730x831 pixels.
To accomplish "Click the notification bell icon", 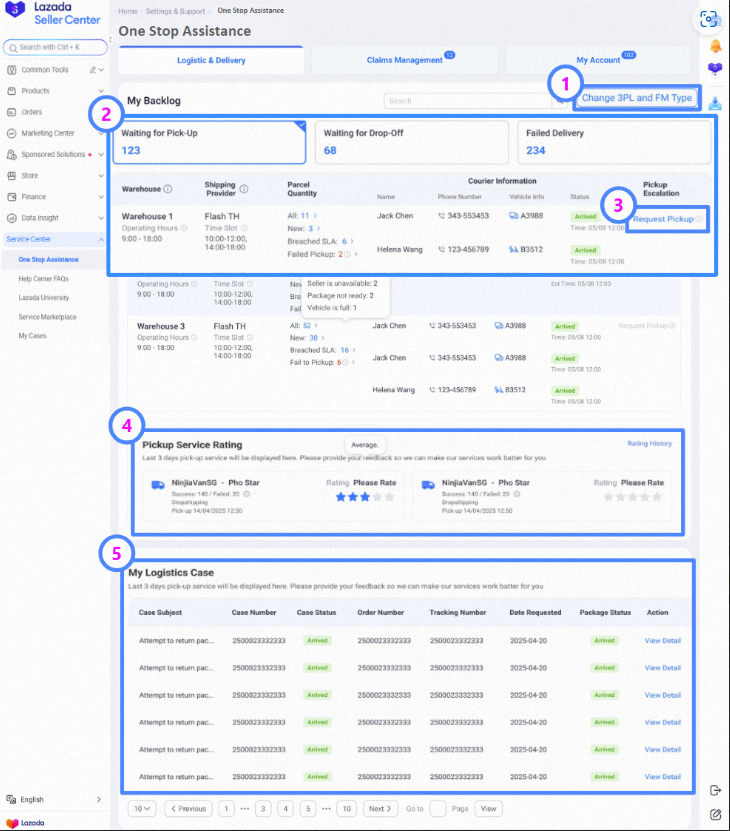I will point(714,46).
